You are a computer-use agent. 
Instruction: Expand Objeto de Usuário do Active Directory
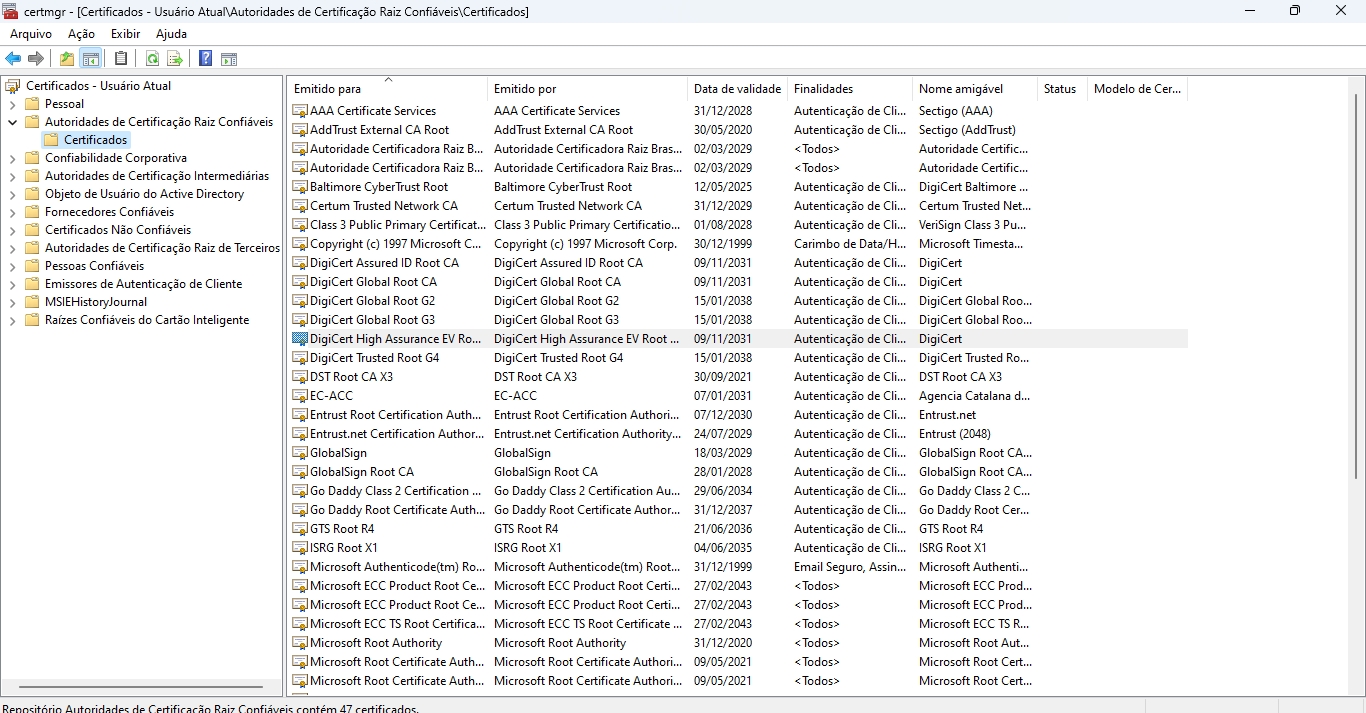pyautogui.click(x=12, y=194)
